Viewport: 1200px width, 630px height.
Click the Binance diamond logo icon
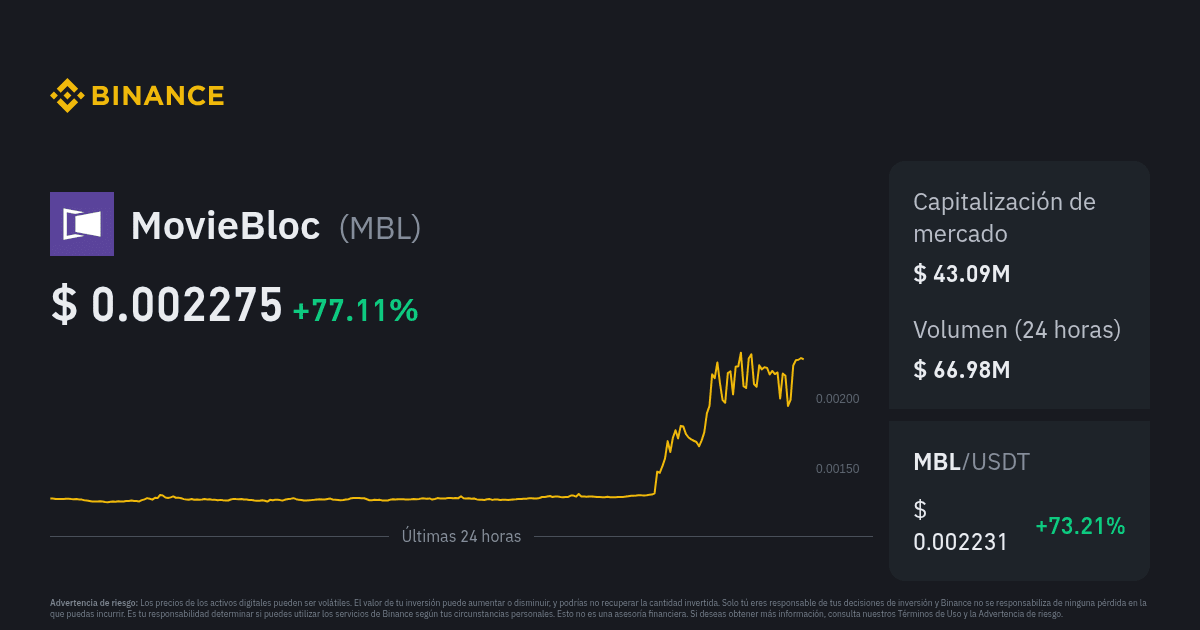[x=67, y=96]
